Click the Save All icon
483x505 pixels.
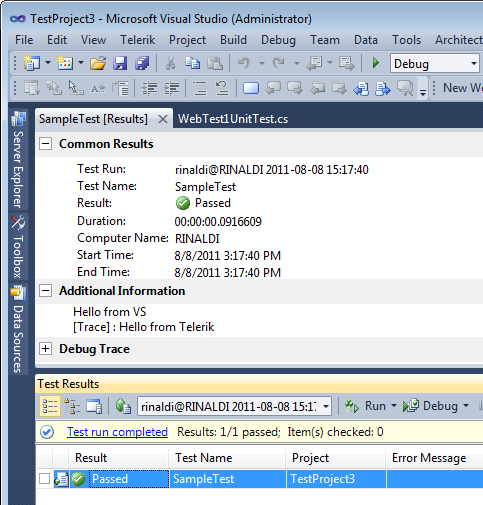[x=142, y=63]
